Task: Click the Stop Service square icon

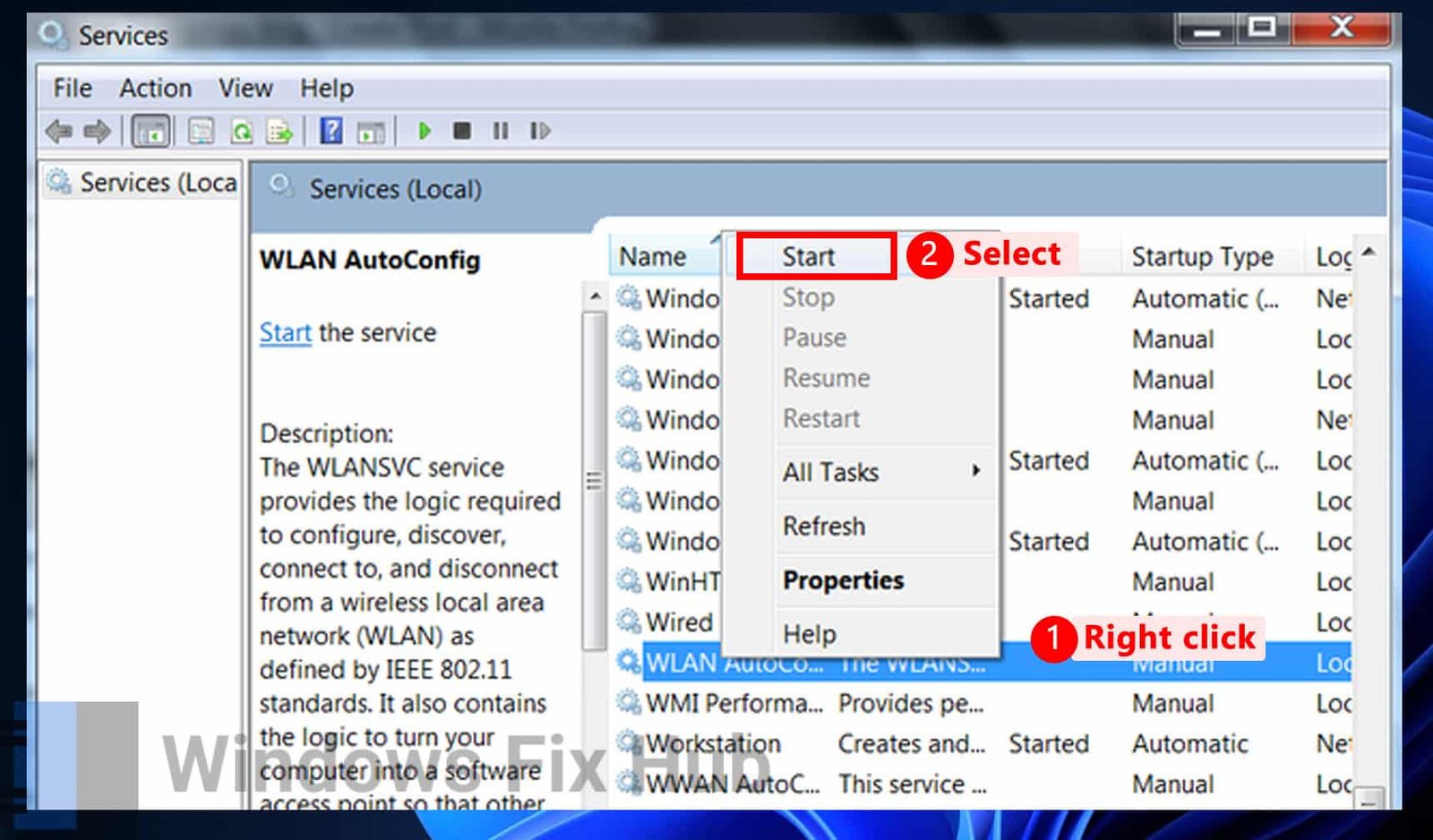Action: tap(462, 131)
